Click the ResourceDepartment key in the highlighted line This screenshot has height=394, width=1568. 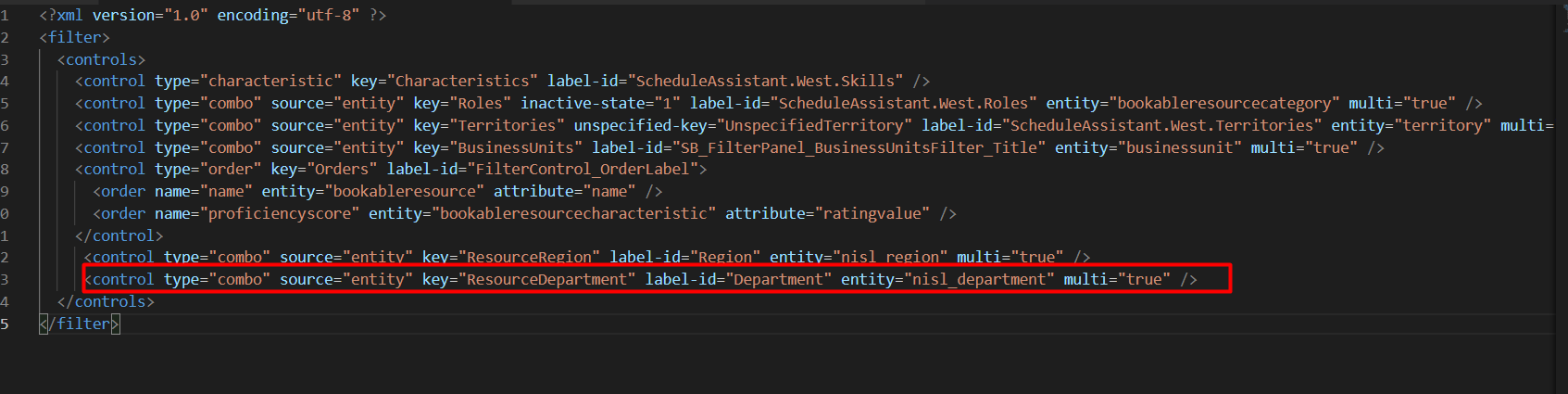click(x=546, y=280)
